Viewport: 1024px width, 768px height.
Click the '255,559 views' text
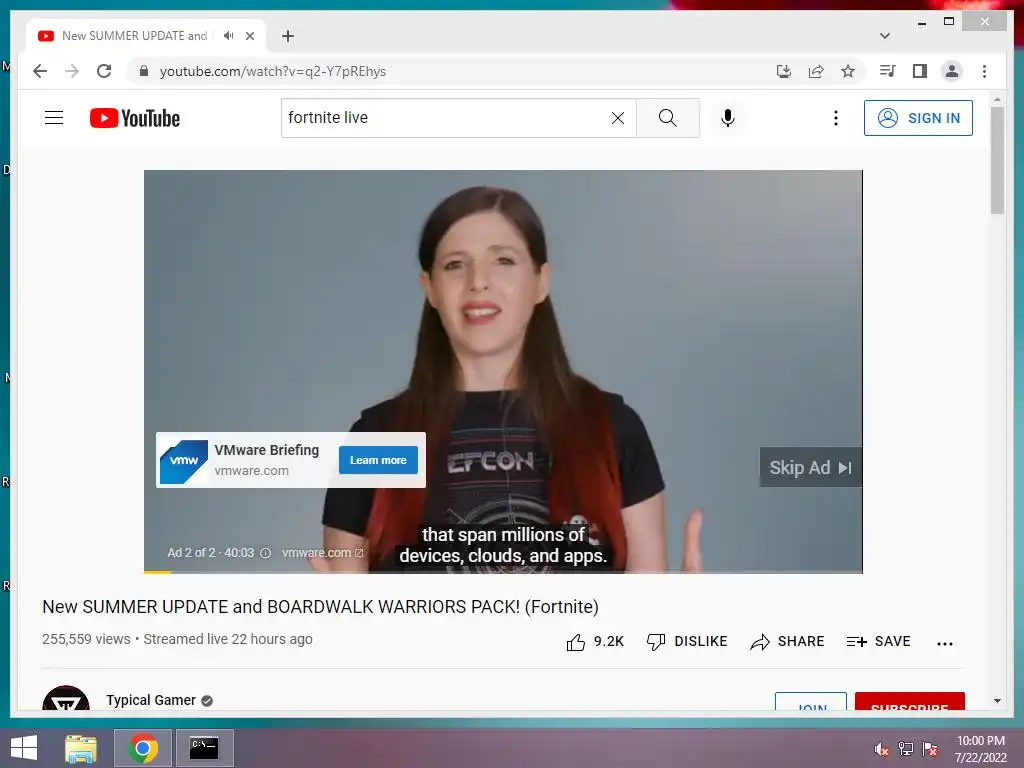click(x=86, y=639)
